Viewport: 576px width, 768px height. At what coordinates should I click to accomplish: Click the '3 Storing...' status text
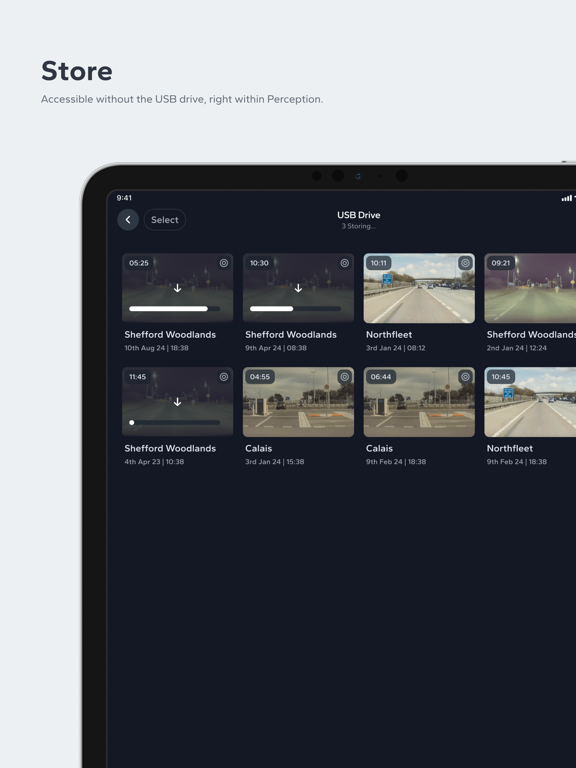(359, 226)
